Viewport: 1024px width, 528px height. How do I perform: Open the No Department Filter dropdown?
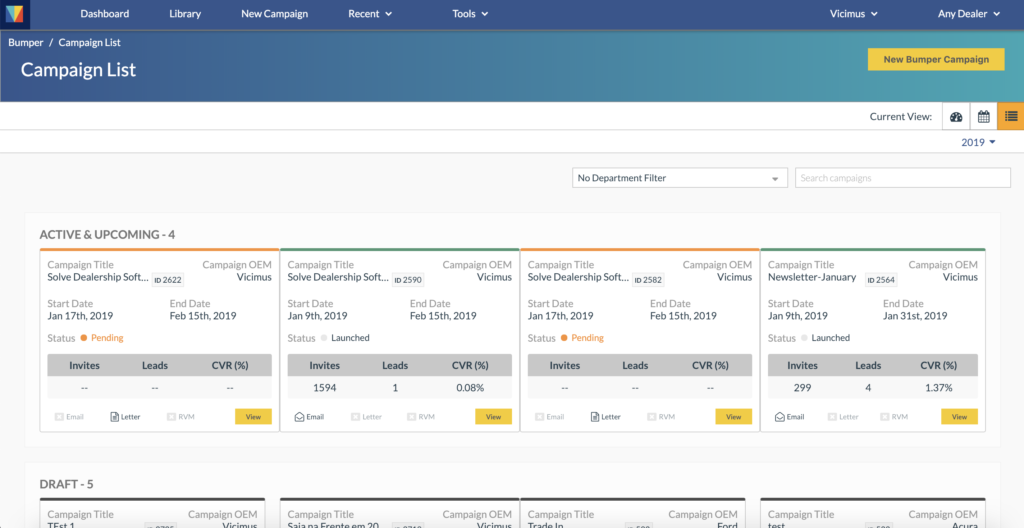679,178
